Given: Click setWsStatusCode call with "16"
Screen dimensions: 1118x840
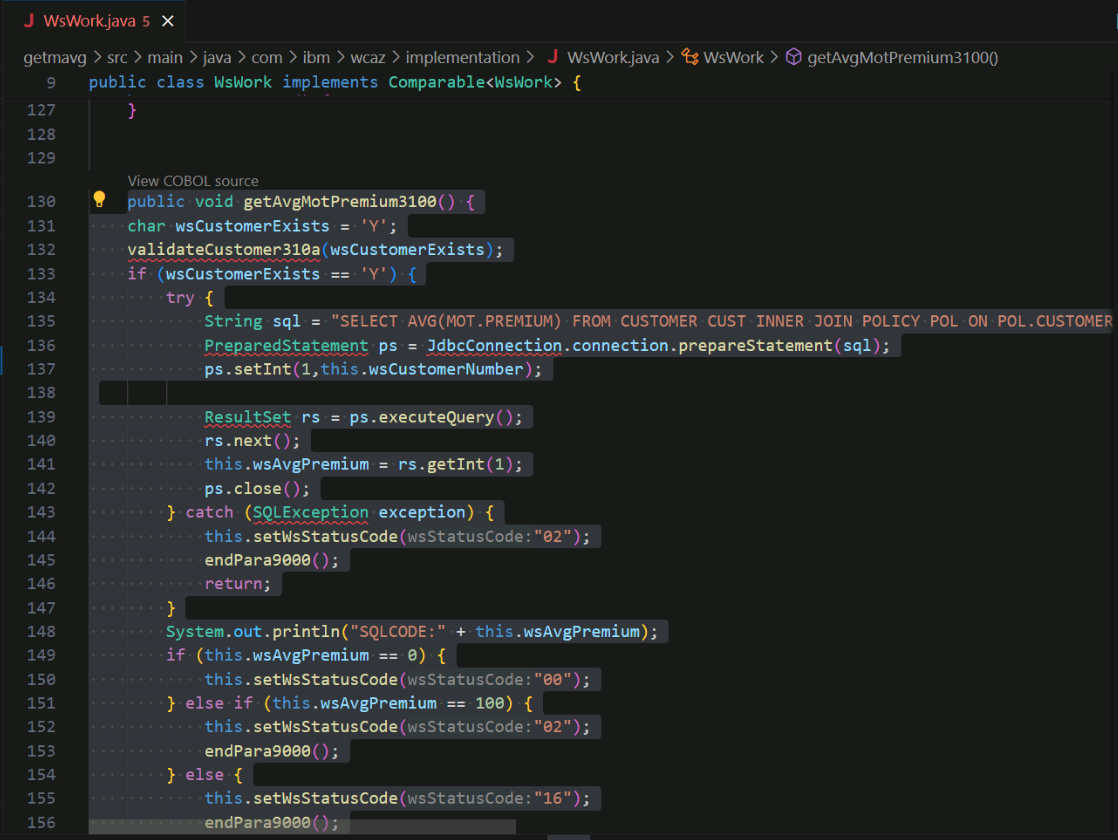Looking at the screenshot, I should [397, 799].
